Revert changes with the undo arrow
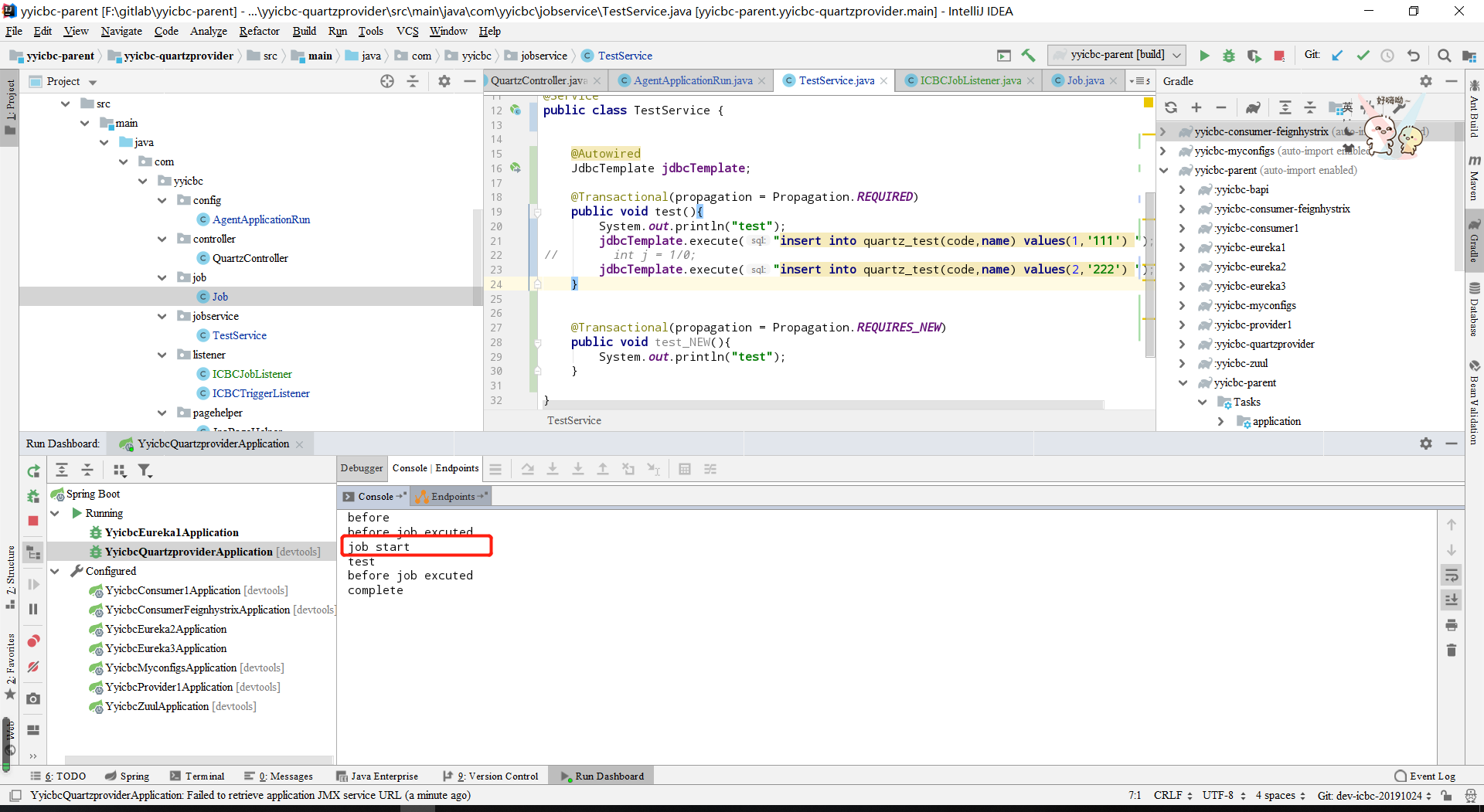Image resolution: width=1484 pixels, height=812 pixels. tap(1413, 56)
